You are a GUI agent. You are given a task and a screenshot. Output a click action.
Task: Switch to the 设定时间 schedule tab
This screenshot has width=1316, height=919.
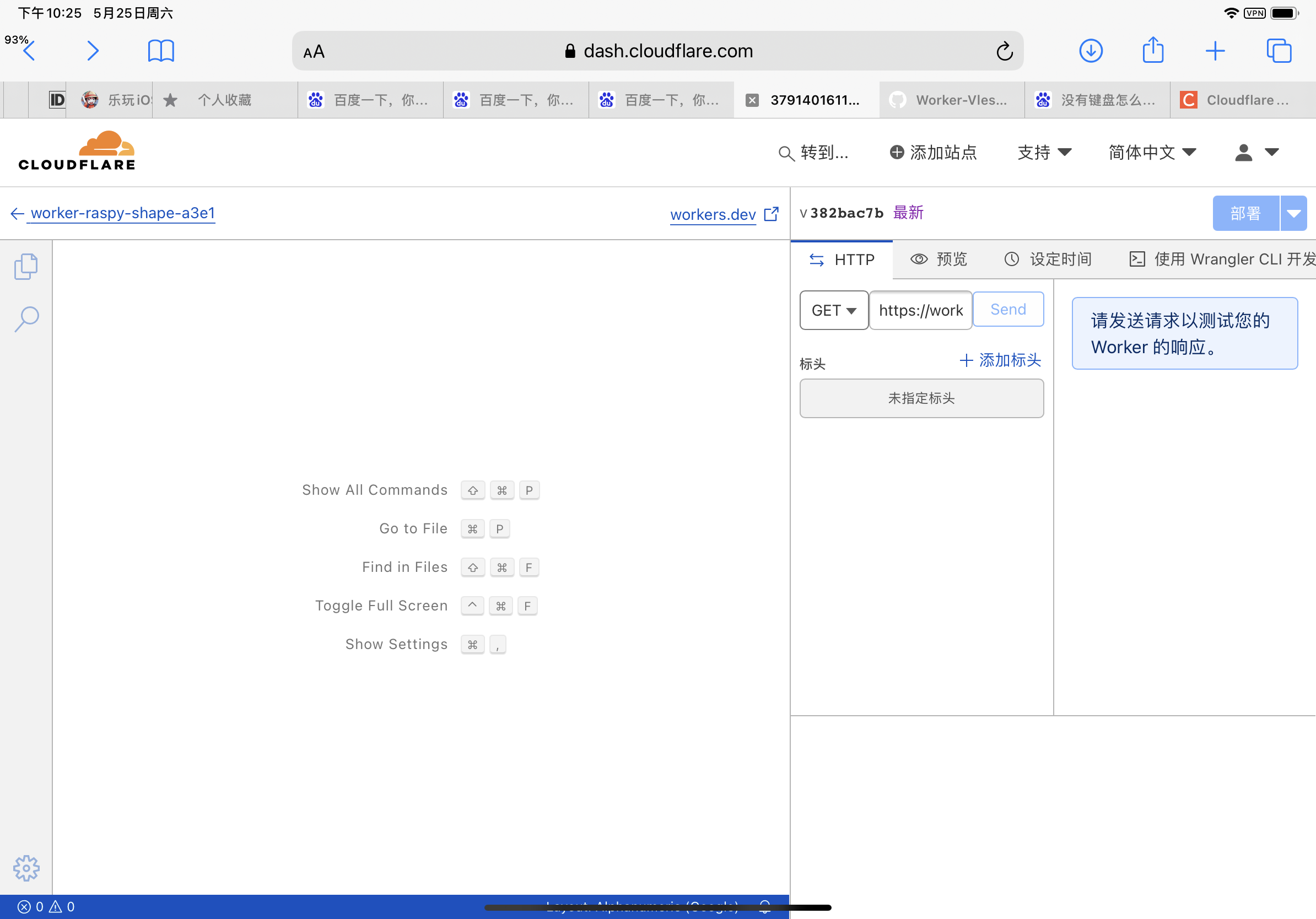click(1048, 260)
